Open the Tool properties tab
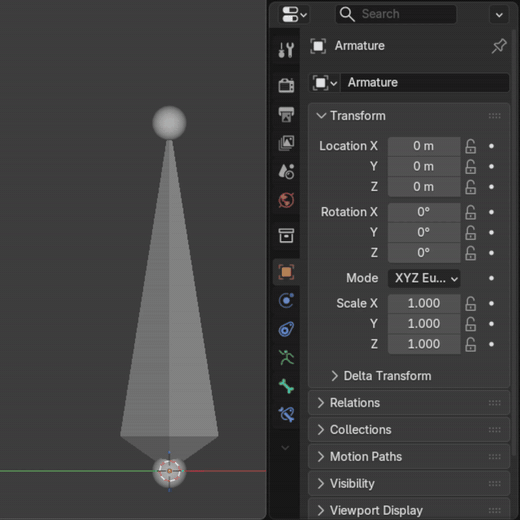This screenshot has width=520, height=520. click(286, 50)
